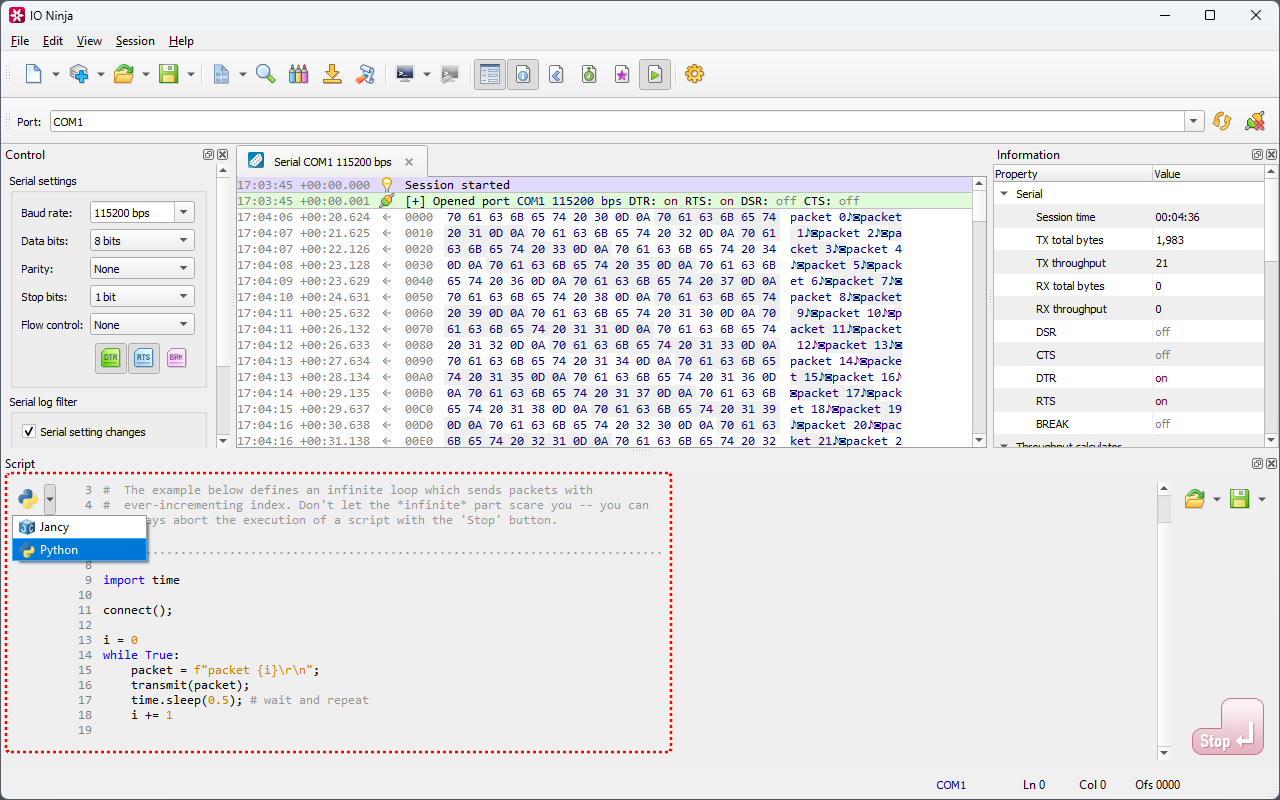Toggle the pink BRK break button

[177, 357]
